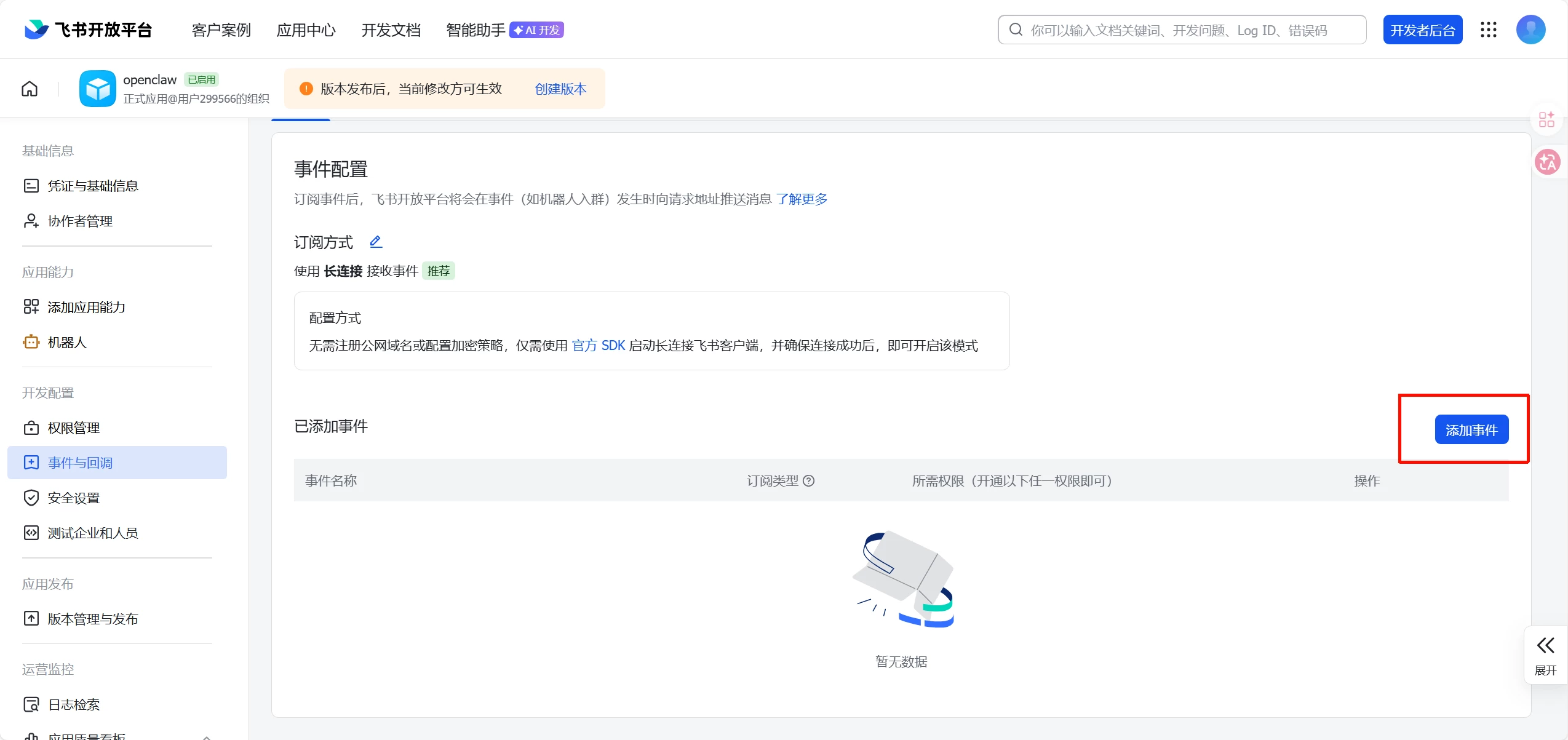The image size is (1568, 740).
Task: Collapse the 应用质量看板 sidebar chevron
Action: pos(207,736)
